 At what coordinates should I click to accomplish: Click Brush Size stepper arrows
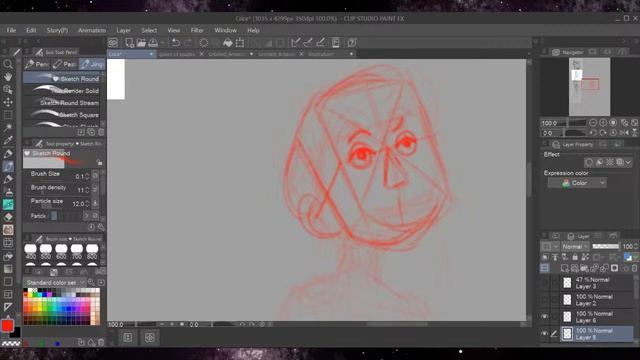(87, 176)
